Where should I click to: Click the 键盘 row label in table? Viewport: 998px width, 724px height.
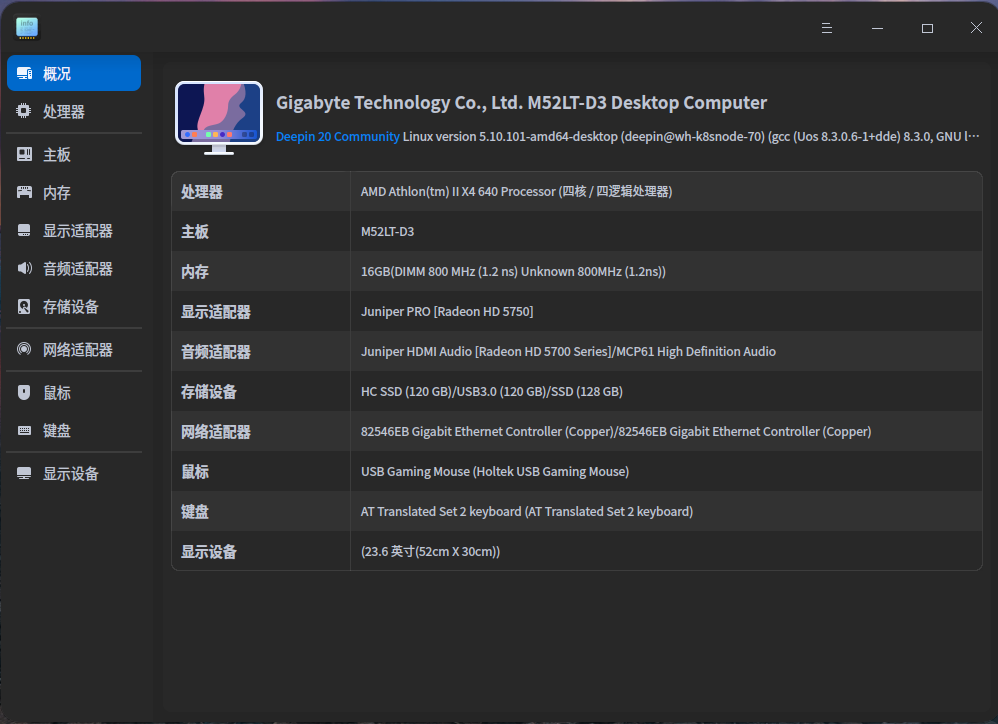tap(195, 512)
